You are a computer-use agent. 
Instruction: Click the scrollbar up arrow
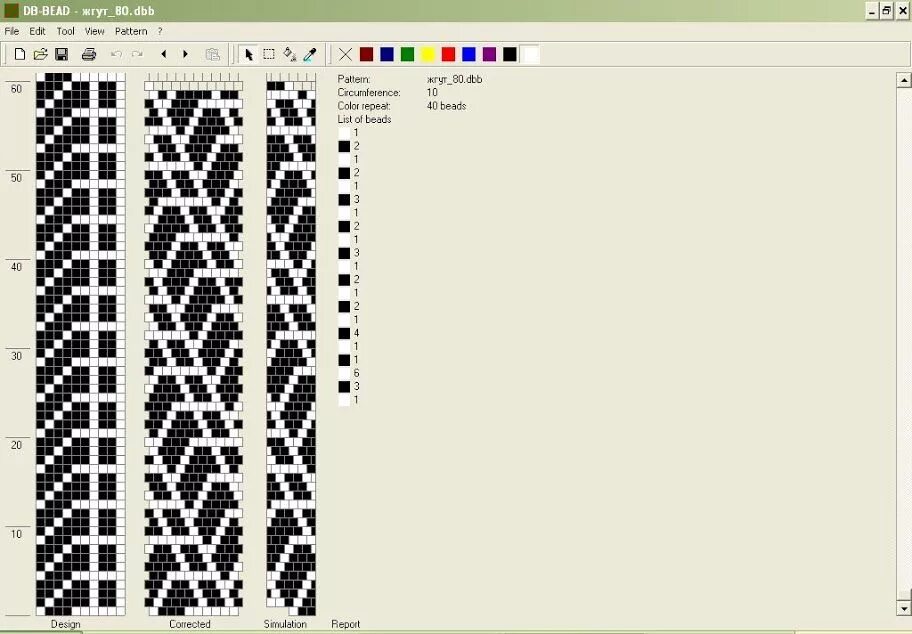click(903, 80)
